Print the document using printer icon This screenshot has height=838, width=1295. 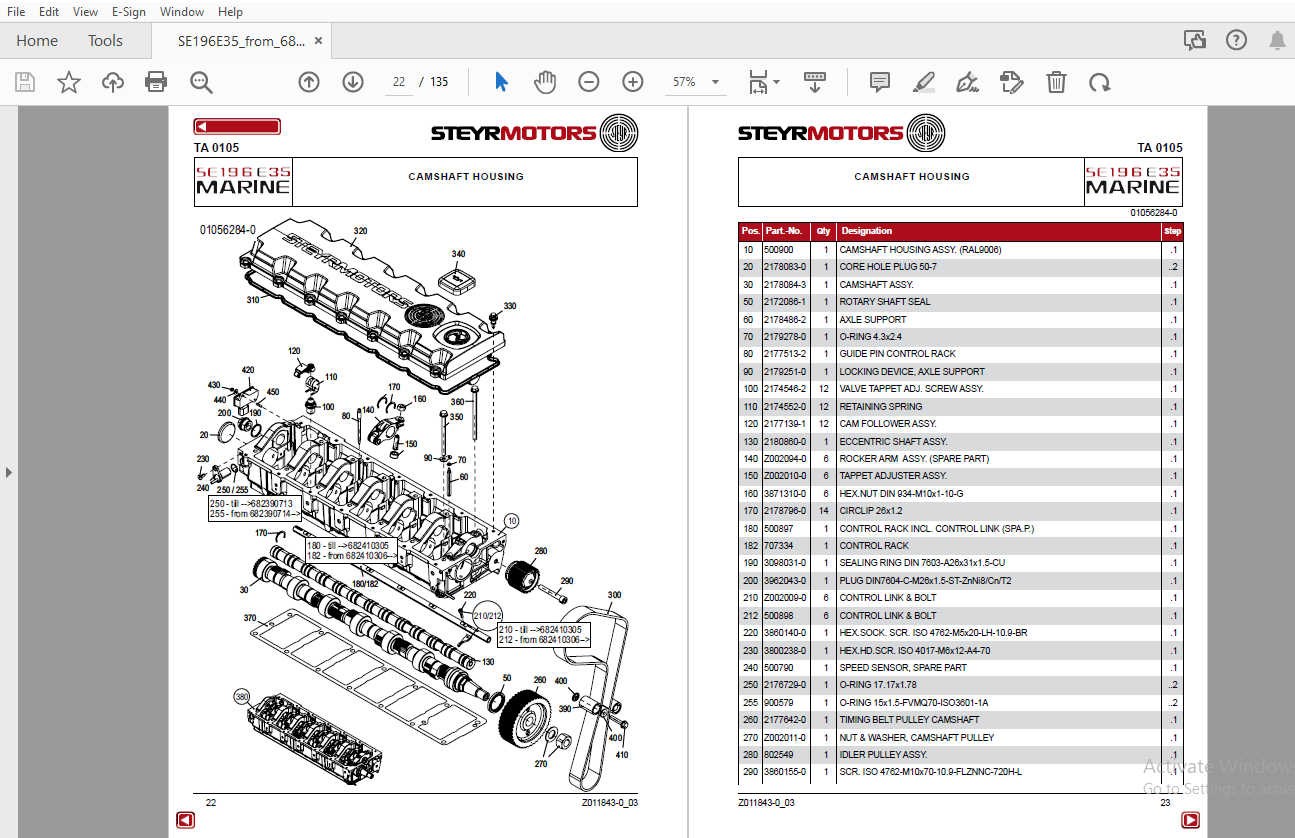coord(156,82)
